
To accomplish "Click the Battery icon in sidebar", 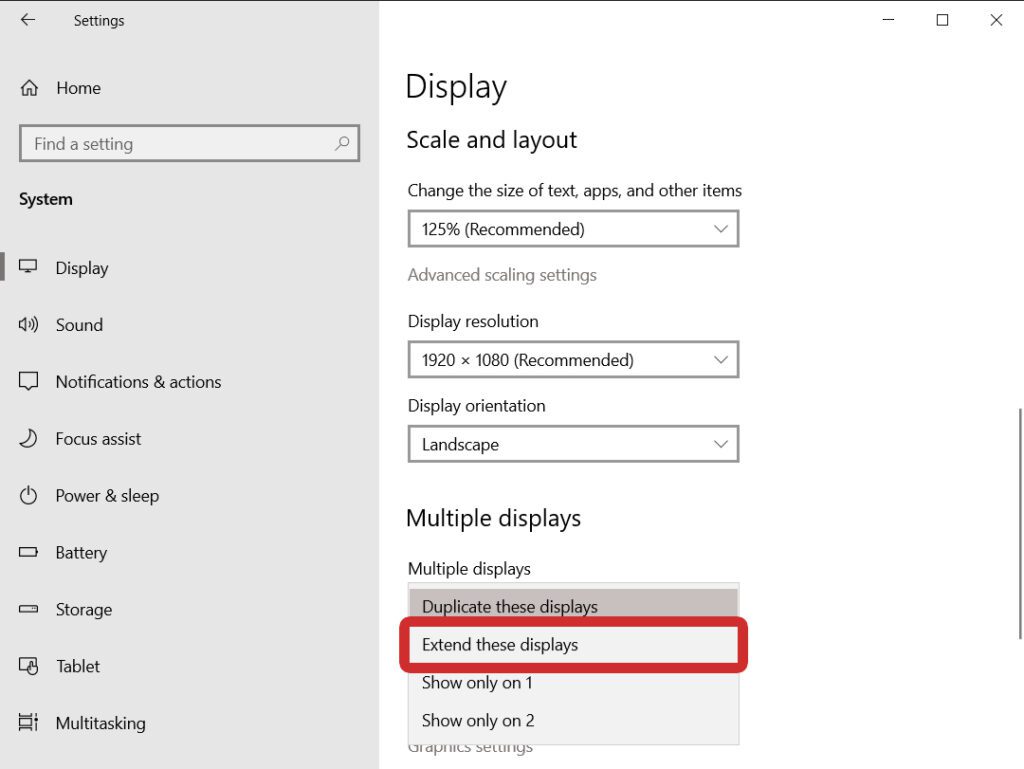I will tap(28, 552).
